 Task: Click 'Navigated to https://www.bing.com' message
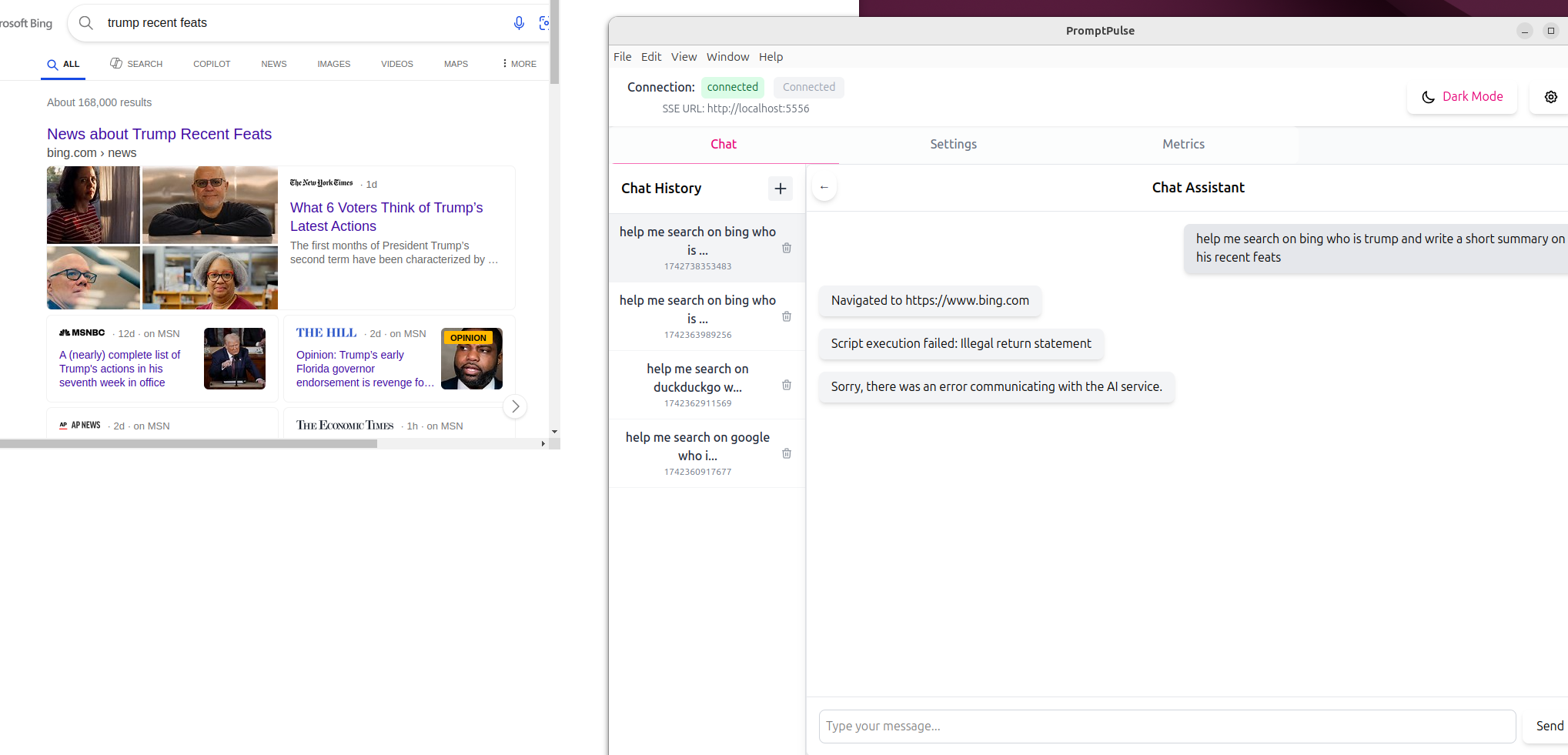tap(930, 301)
